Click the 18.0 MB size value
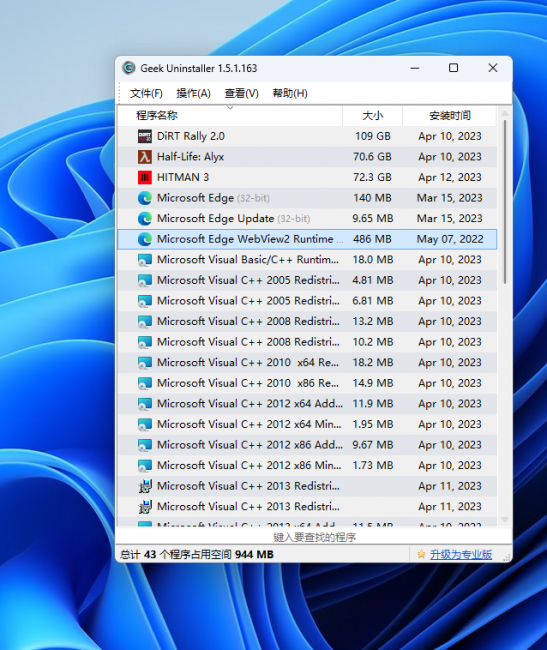Image resolution: width=547 pixels, height=650 pixels. (373, 260)
